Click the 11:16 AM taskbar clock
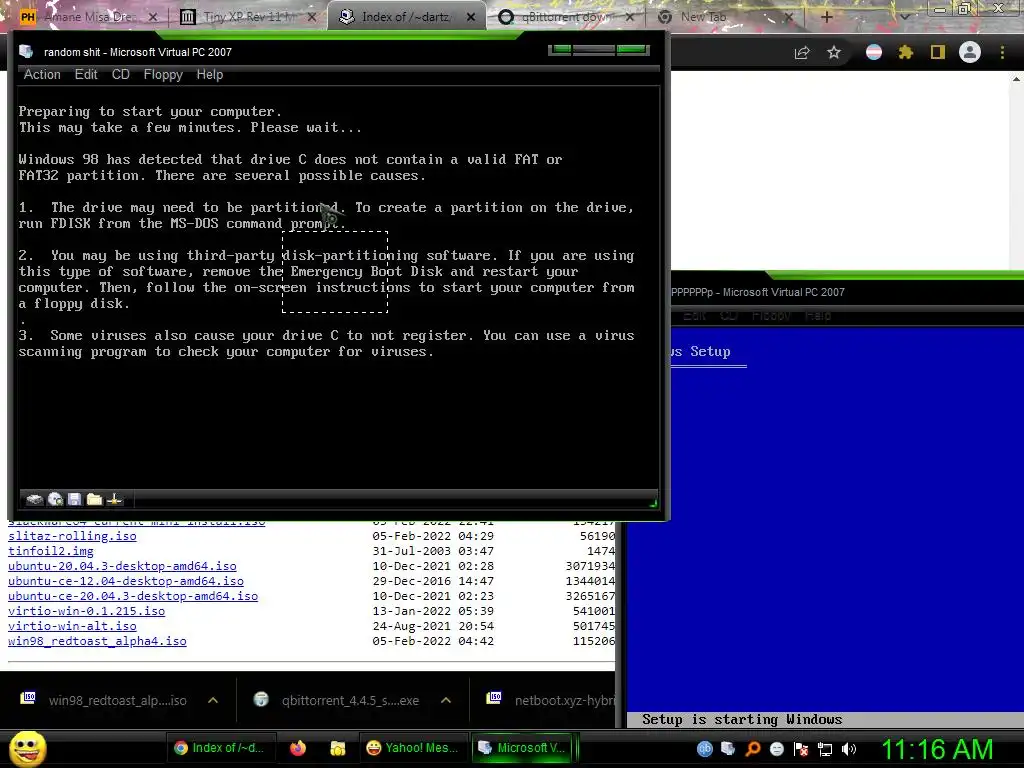Screen dimensions: 1024x768 [x=937, y=749]
